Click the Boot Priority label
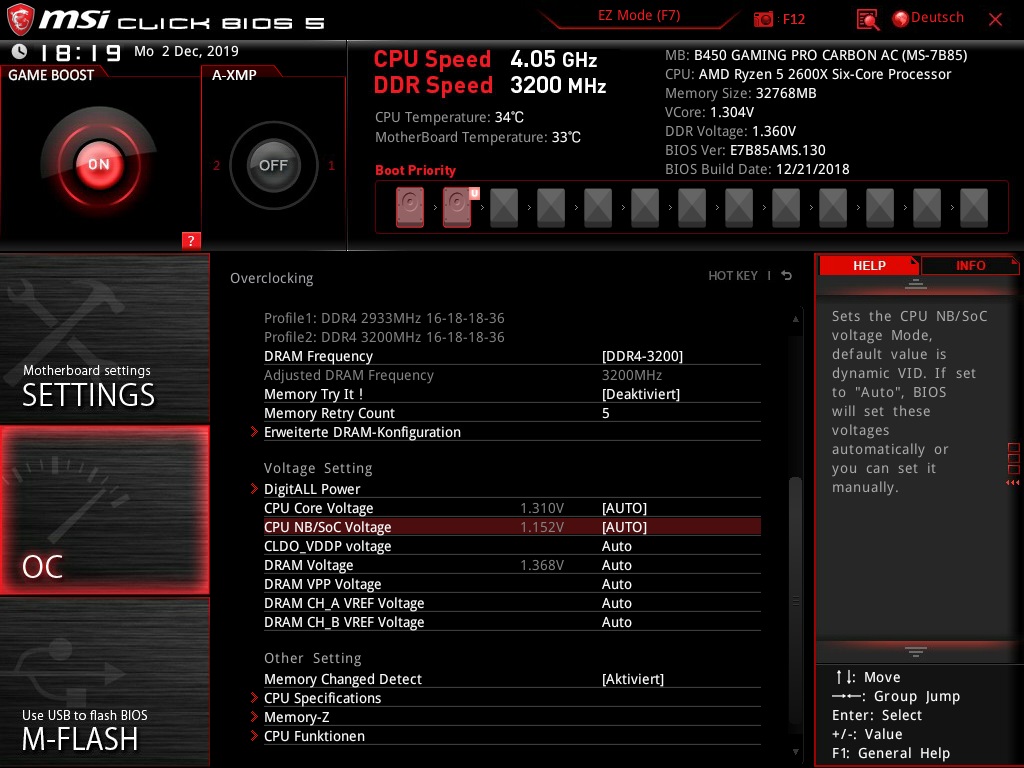 coord(415,170)
